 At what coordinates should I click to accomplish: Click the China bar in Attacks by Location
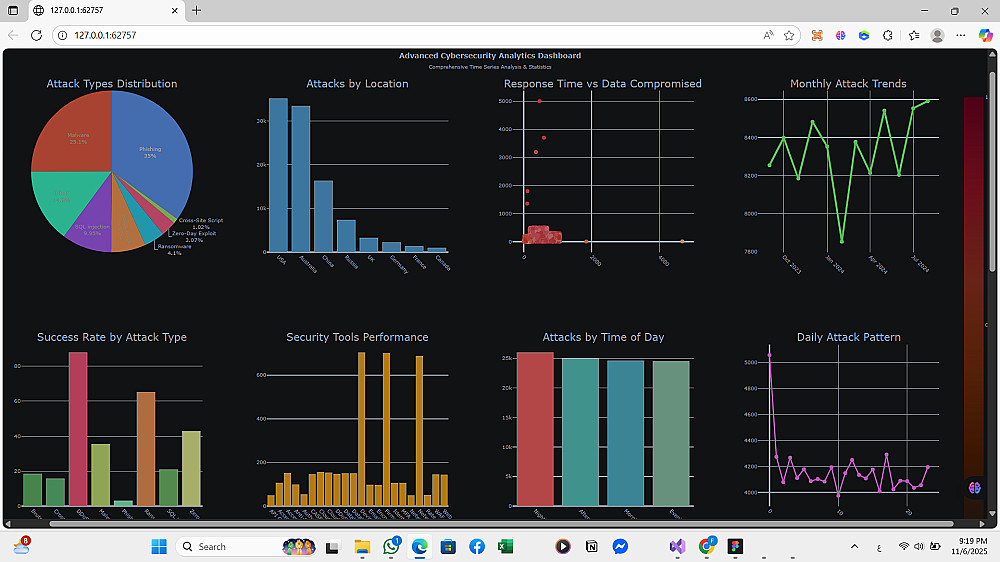point(323,216)
